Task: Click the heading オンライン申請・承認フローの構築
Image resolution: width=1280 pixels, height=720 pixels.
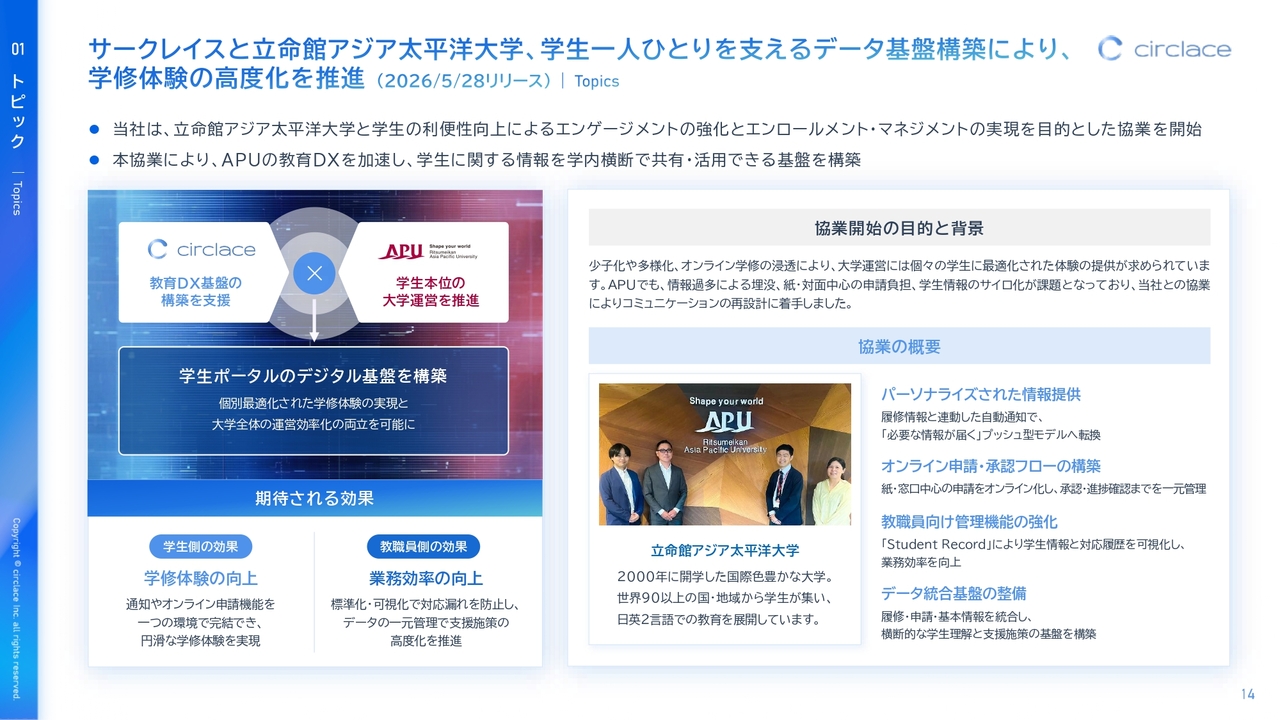Action: [x=991, y=466]
